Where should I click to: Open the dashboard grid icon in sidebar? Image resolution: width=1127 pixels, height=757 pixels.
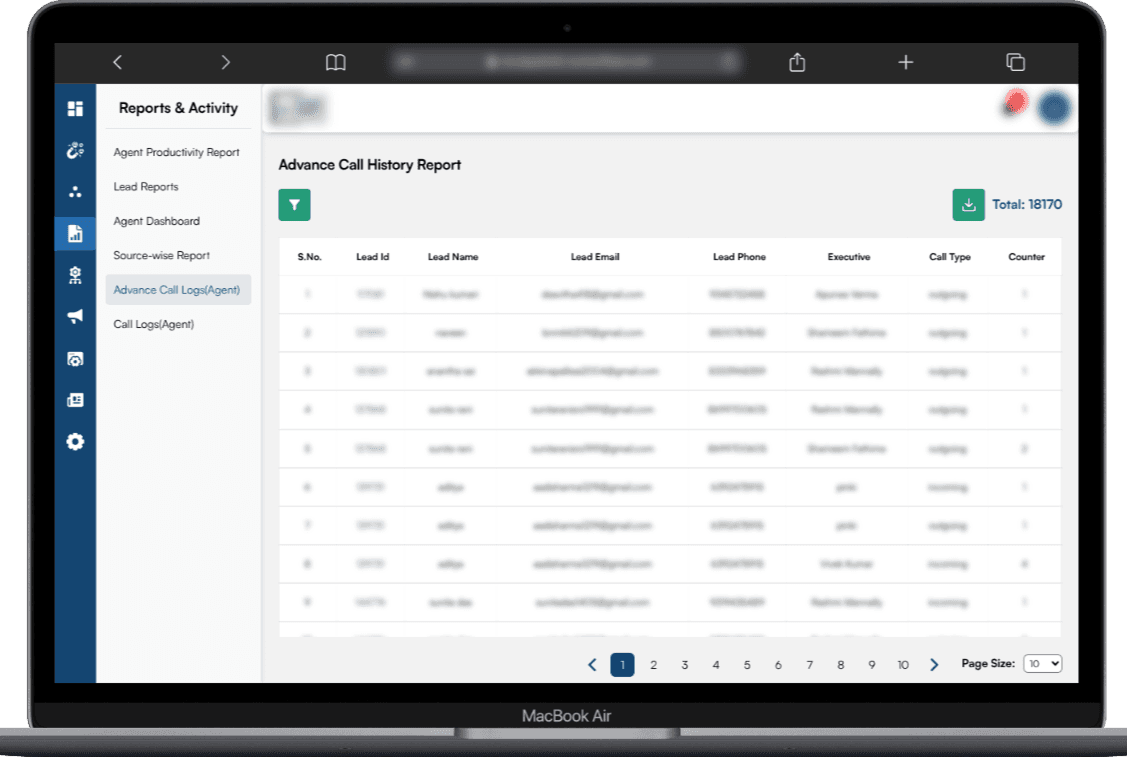[74, 107]
